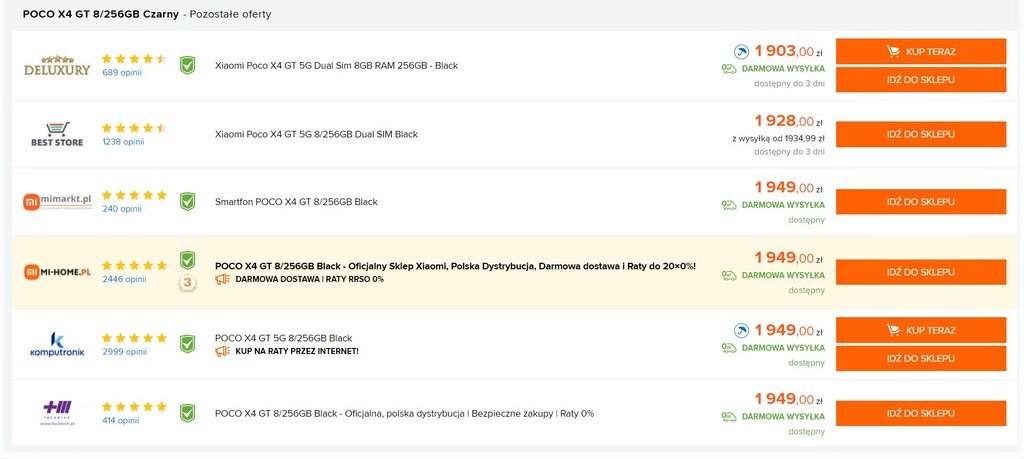Screen dimensions: 1024x459
Task: Open the 2999 opinii reviews link
Action: 125,351
